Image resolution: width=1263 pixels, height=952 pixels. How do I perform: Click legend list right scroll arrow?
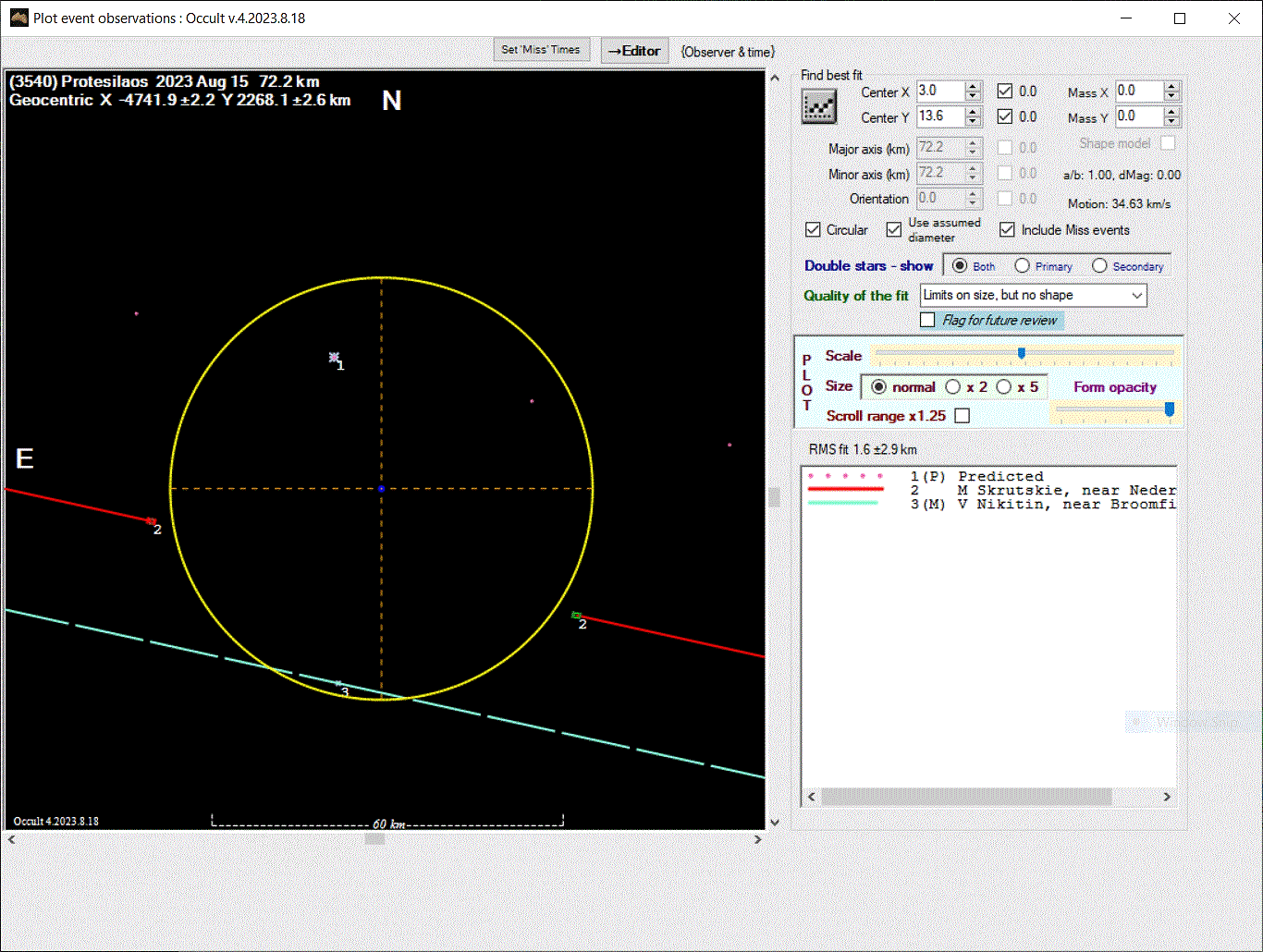click(x=1167, y=797)
